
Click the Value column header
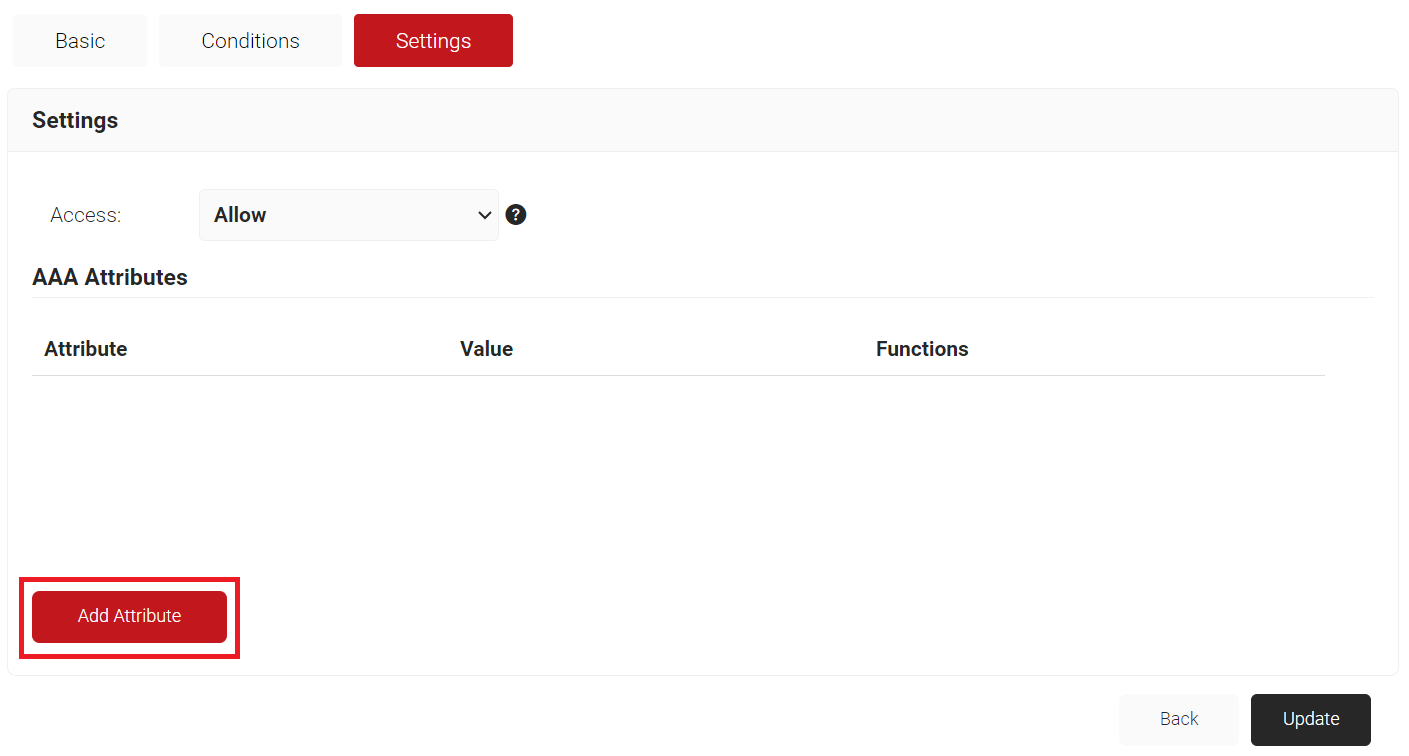pyautogui.click(x=486, y=349)
